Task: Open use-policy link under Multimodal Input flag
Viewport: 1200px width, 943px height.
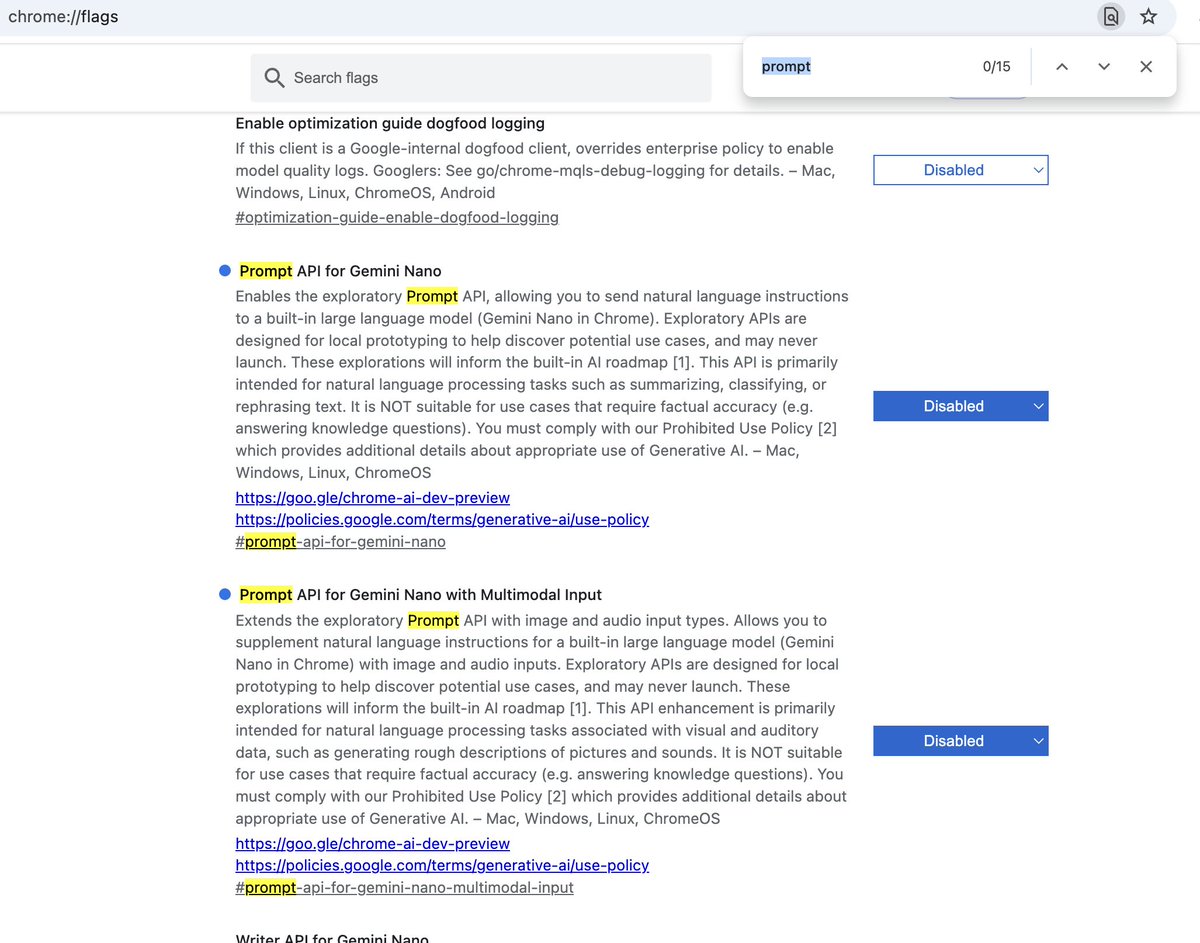Action: (442, 866)
